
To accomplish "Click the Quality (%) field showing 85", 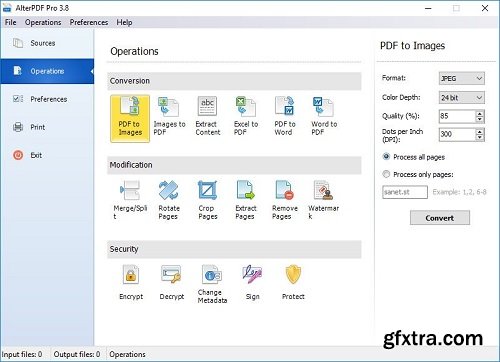I will tap(457, 116).
